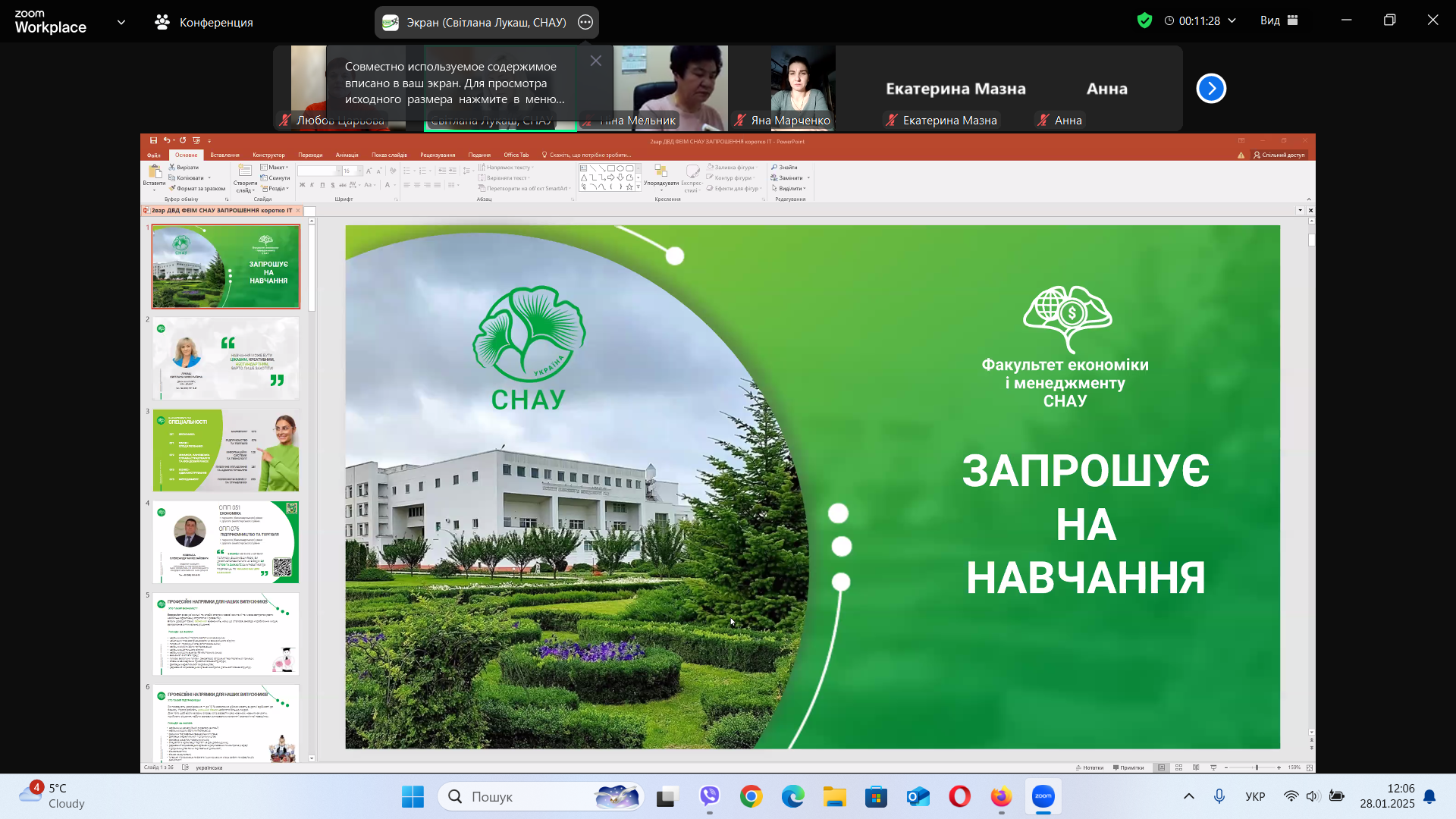Open Viber from the taskbar
Viewport: 1456px width, 819px height.
click(709, 796)
